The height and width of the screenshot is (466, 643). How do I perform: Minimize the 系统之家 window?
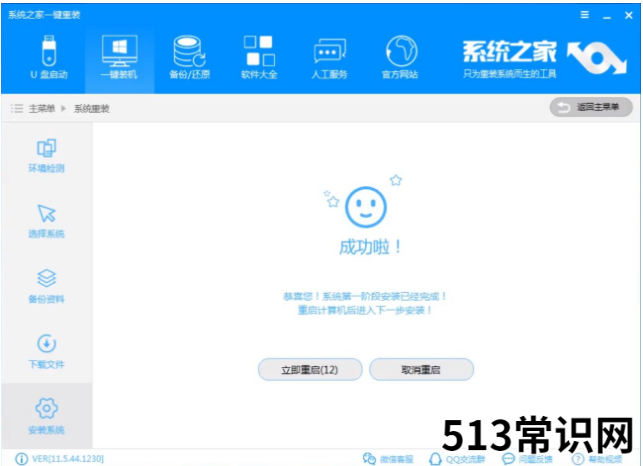(607, 16)
